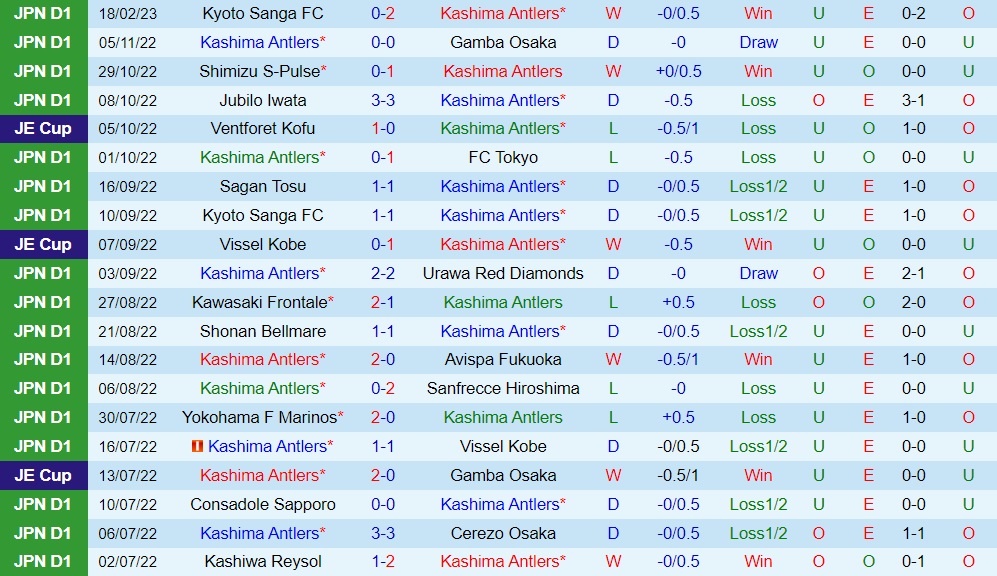Open the Shimizu S-Pulse team link
The width and height of the screenshot is (997, 576).
pos(260,71)
